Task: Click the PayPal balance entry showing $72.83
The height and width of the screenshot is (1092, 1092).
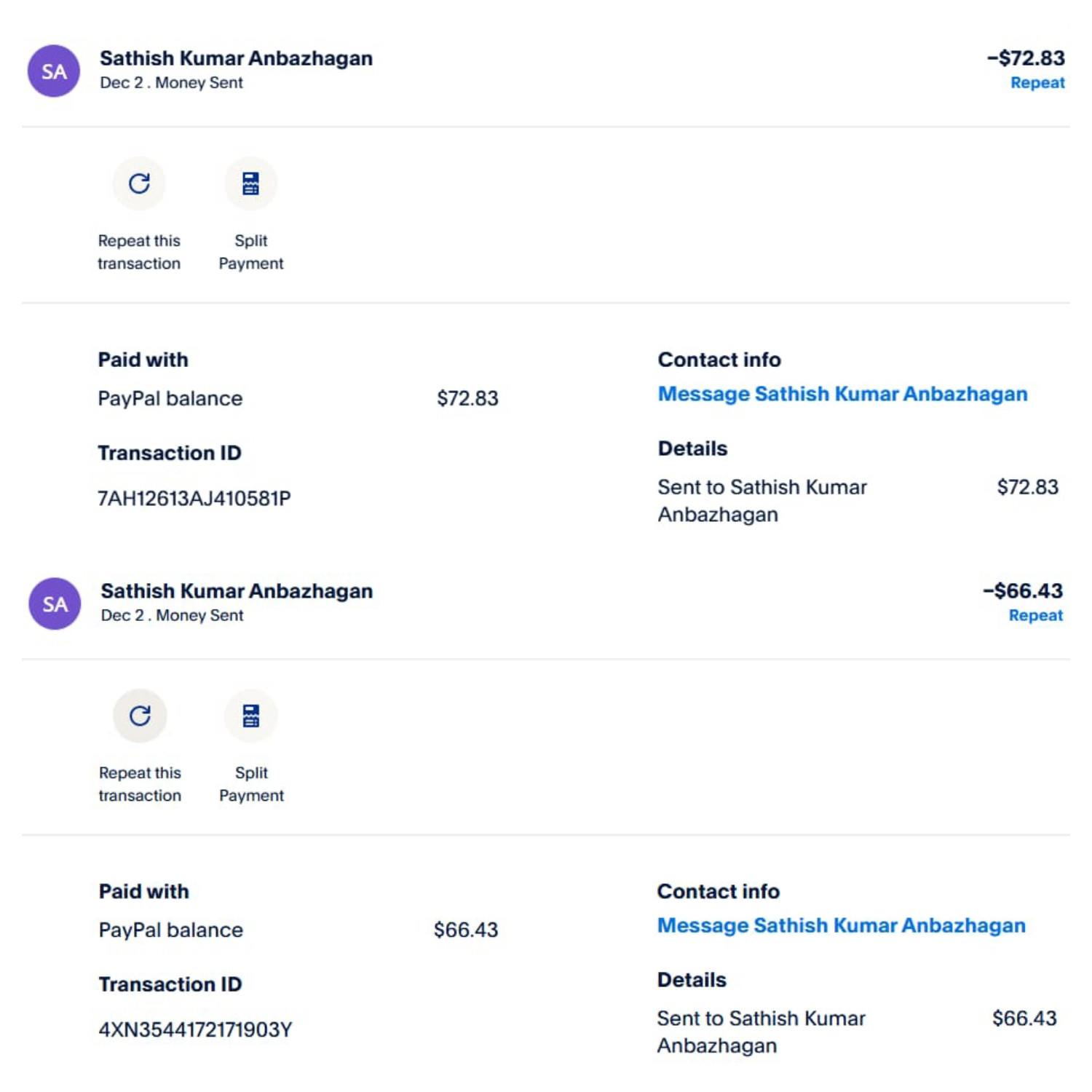Action: click(x=170, y=399)
